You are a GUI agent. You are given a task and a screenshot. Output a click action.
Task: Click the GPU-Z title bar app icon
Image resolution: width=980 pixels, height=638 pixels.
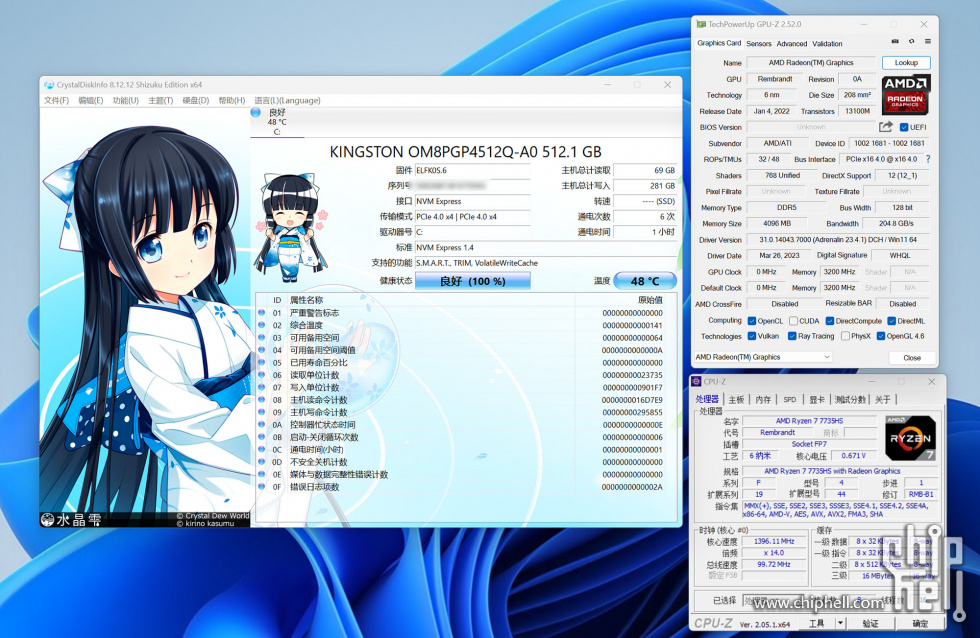(701, 24)
